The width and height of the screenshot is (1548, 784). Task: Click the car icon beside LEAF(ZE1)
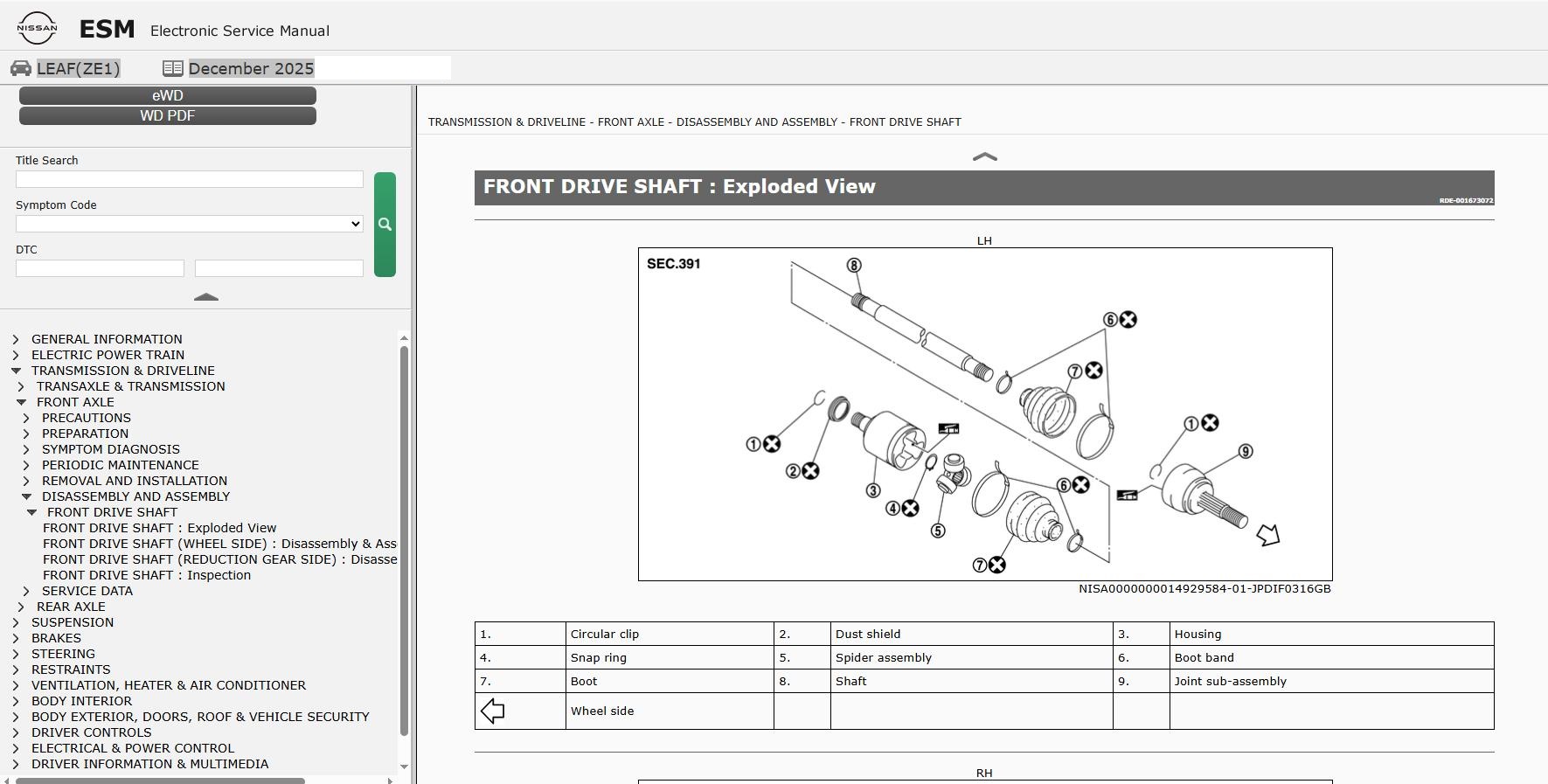(21, 68)
